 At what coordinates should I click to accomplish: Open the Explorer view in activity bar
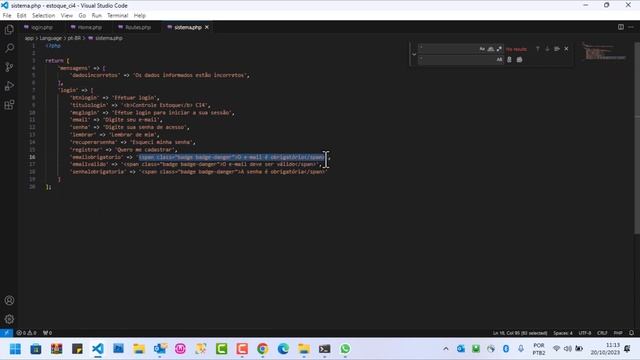[9, 29]
